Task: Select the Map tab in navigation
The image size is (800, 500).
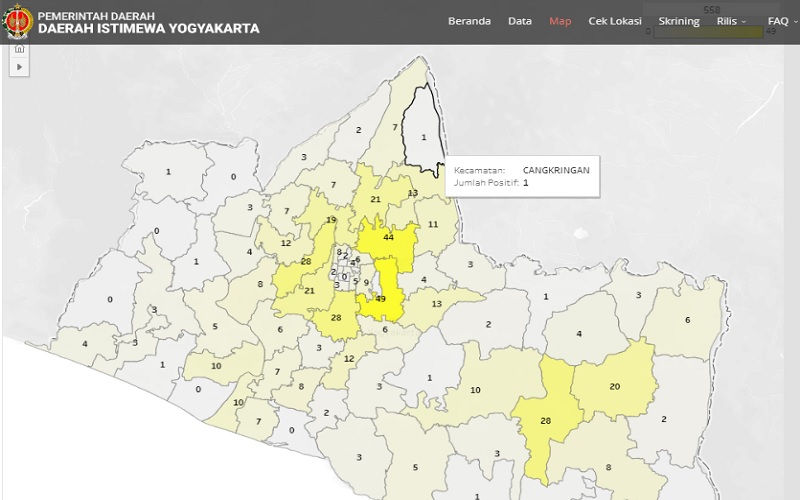Action: [560, 21]
